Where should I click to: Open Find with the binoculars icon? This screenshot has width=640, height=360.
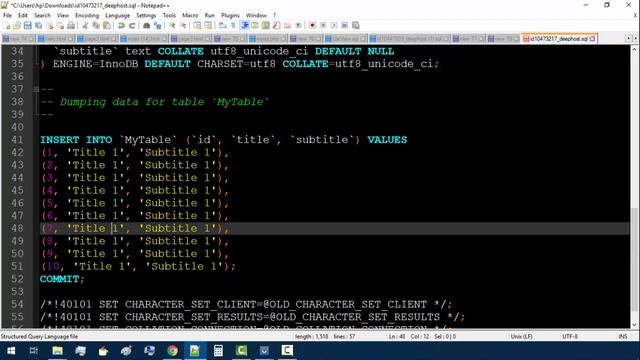click(x=146, y=25)
